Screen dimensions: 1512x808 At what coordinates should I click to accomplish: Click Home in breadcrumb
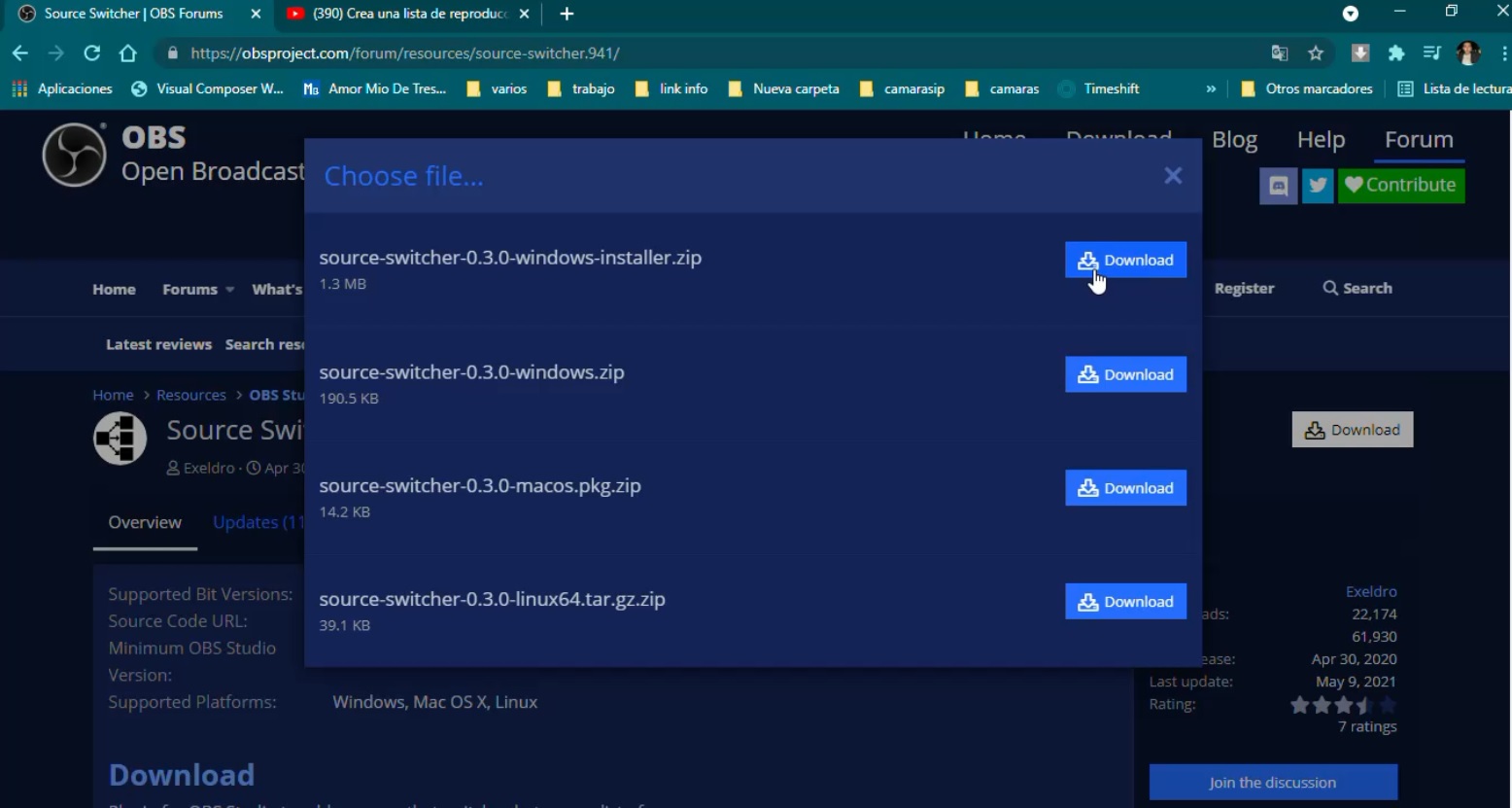pyautogui.click(x=113, y=395)
